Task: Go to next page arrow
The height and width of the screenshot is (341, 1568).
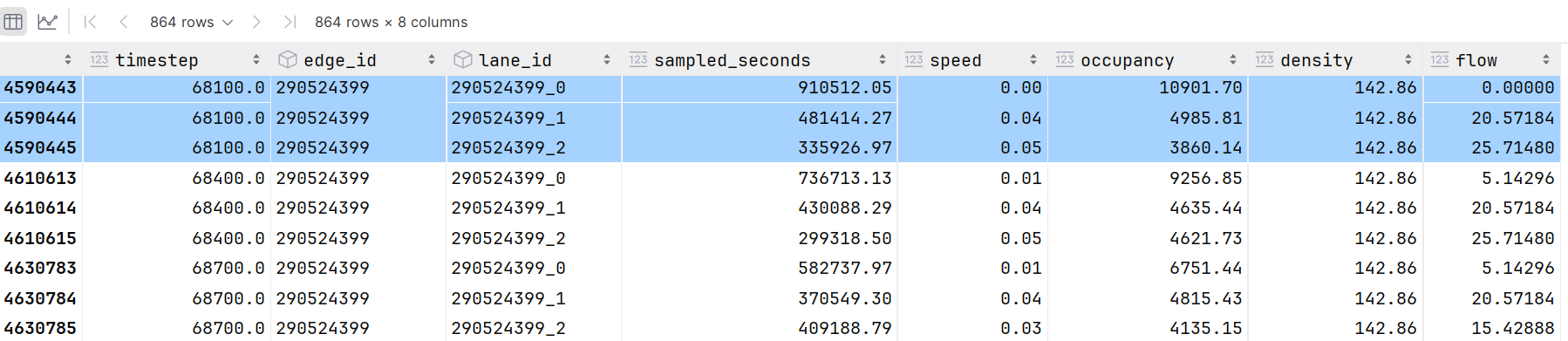Action: [x=256, y=22]
